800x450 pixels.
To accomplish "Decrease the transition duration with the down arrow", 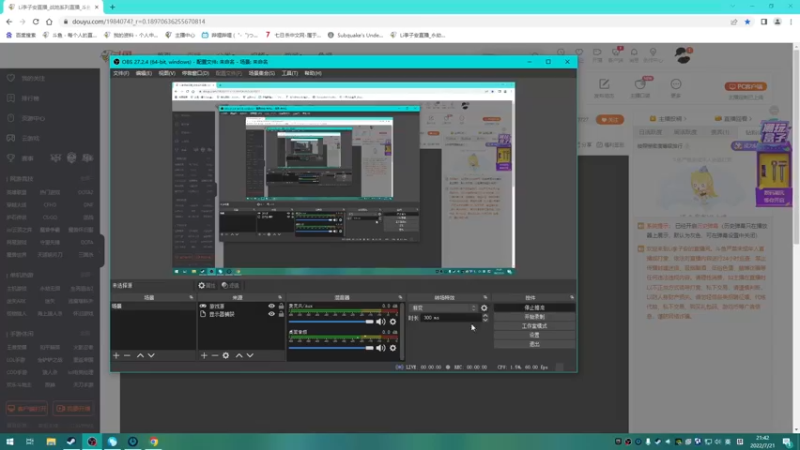I will pos(485,320).
